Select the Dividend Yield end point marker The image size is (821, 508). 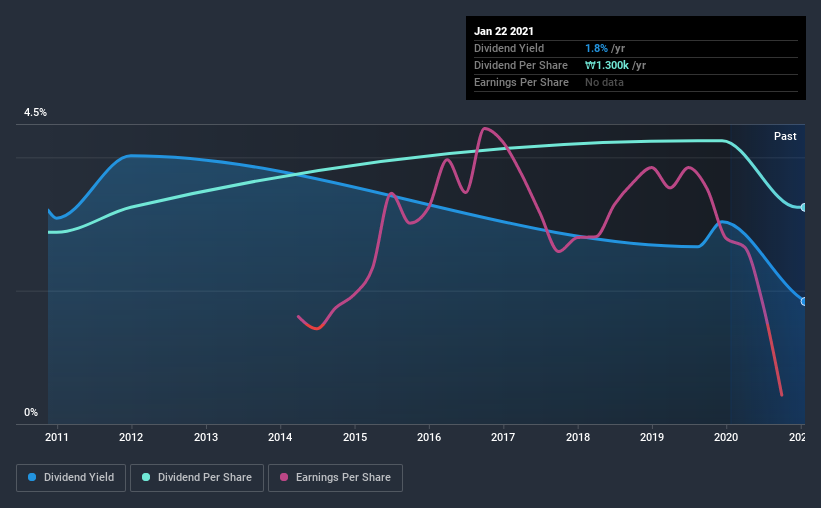click(804, 302)
